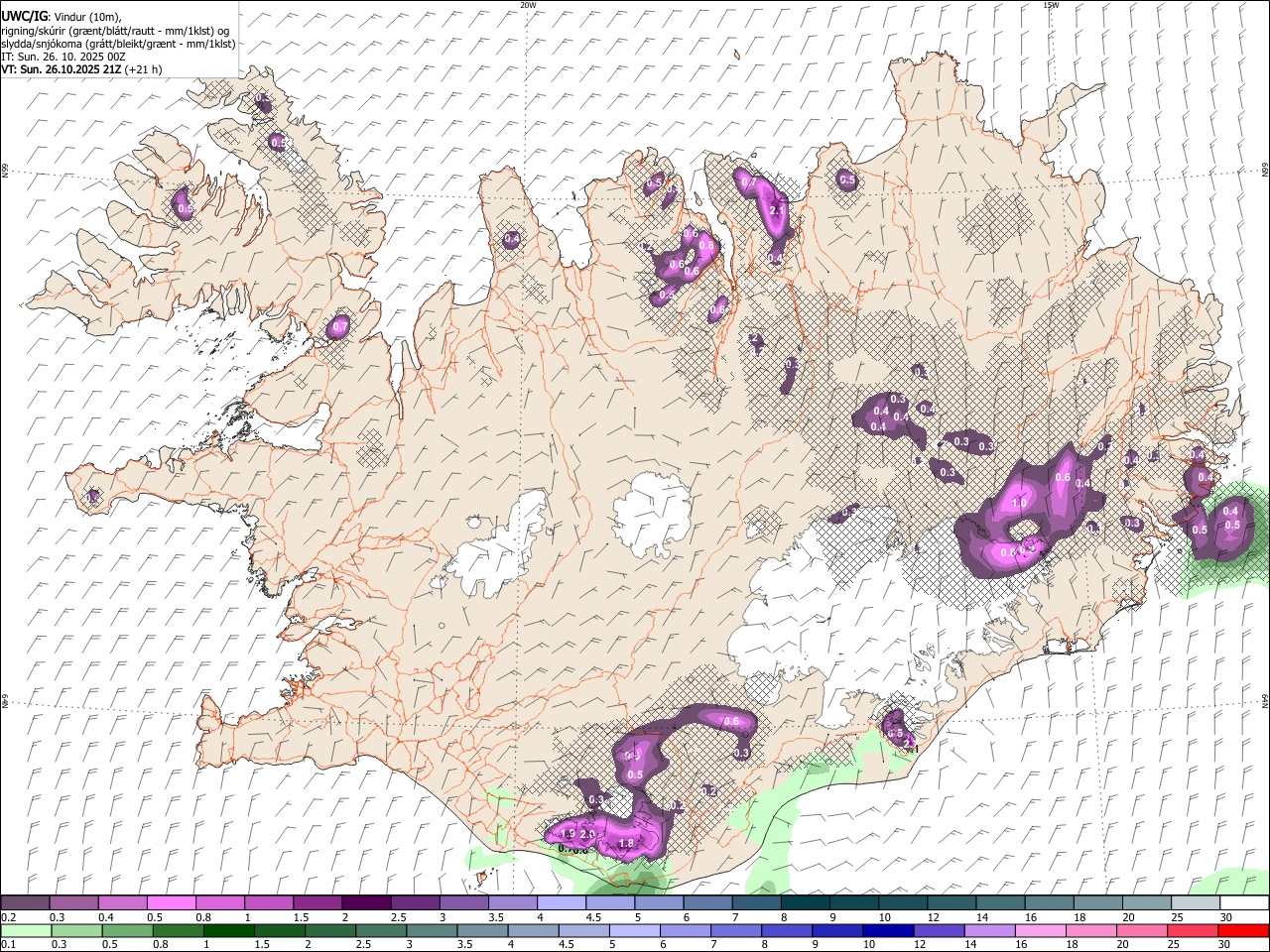Image resolution: width=1270 pixels, height=952 pixels.
Task: Click the dark teal swatch between 9 and 10 in upper legend
Action: (x=854, y=902)
